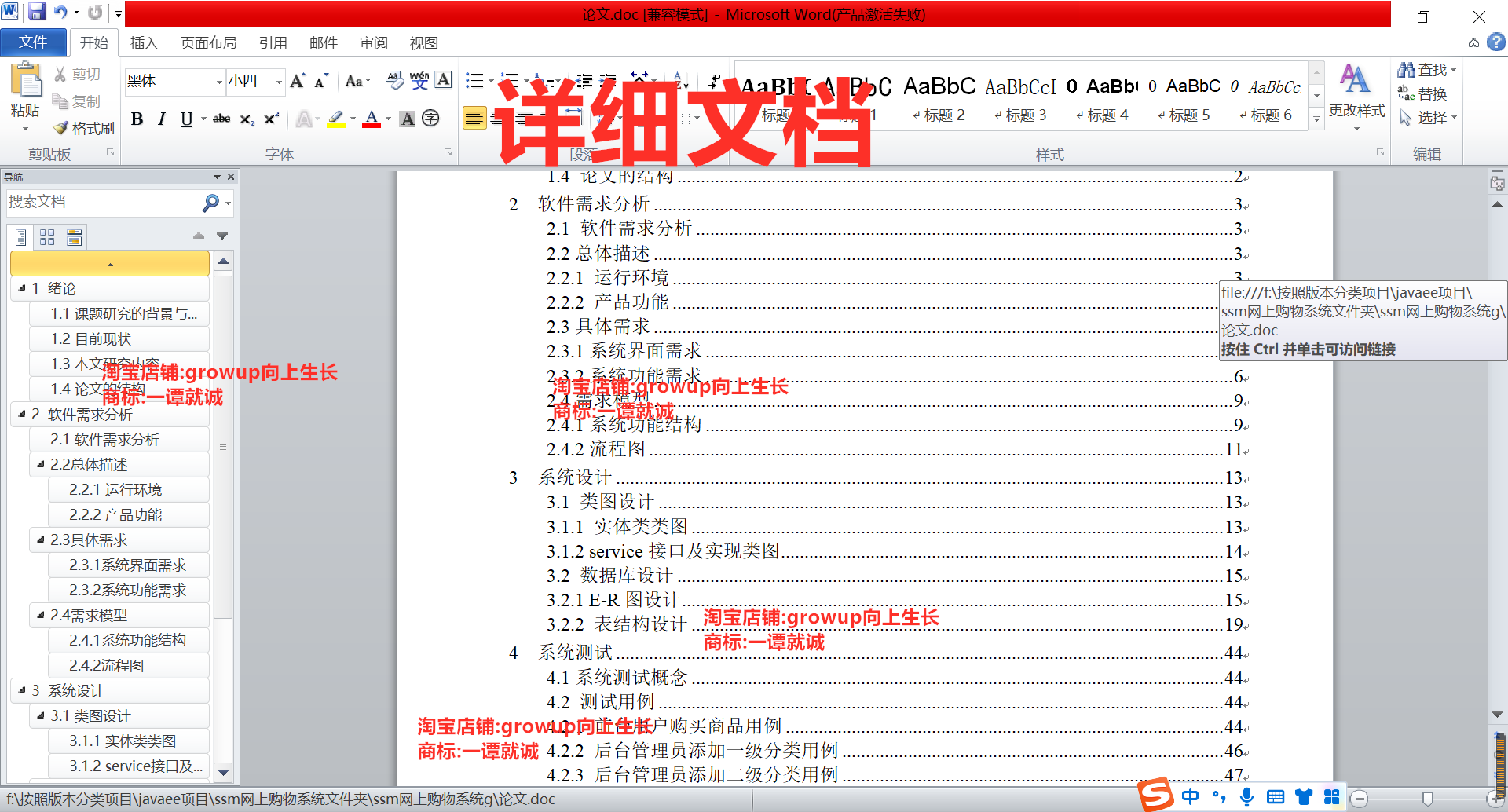Open the 审阅 (Review) tab
Screen dimensions: 1508x812
(x=374, y=42)
